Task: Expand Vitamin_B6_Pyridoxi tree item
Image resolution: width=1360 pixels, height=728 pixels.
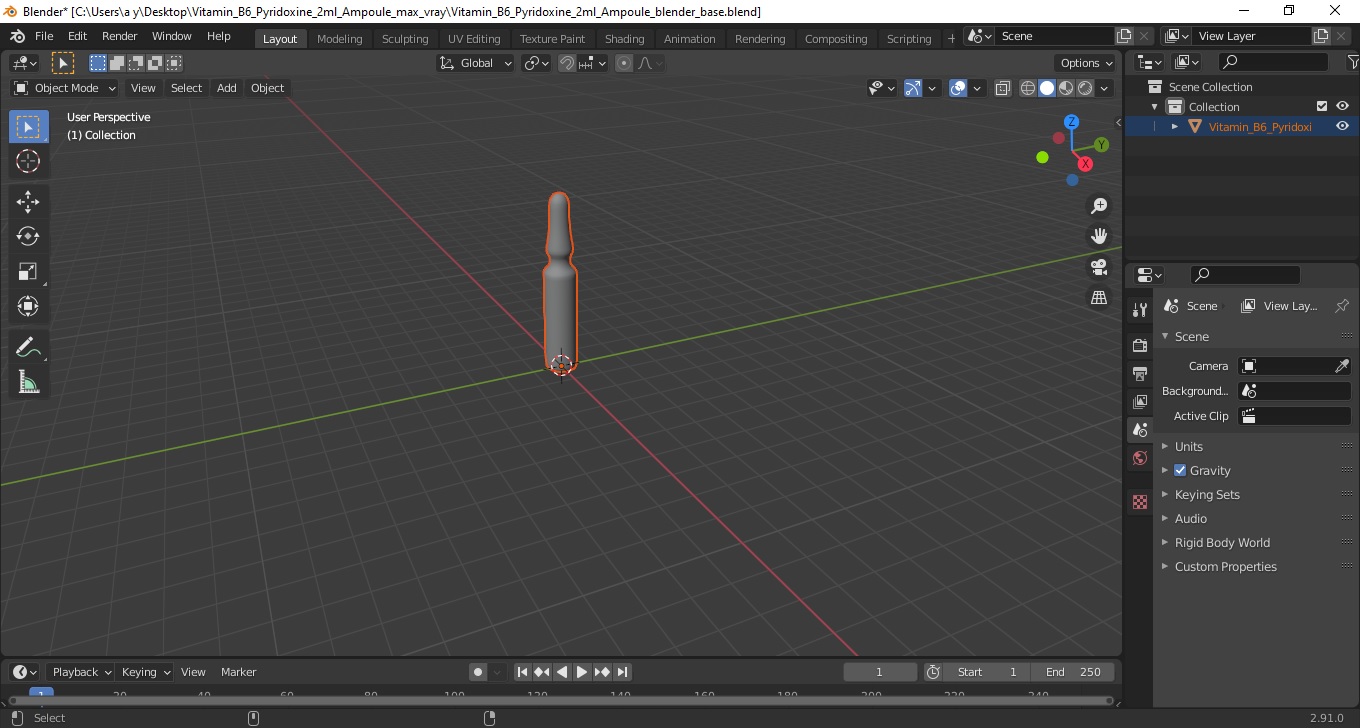Action: [1175, 126]
